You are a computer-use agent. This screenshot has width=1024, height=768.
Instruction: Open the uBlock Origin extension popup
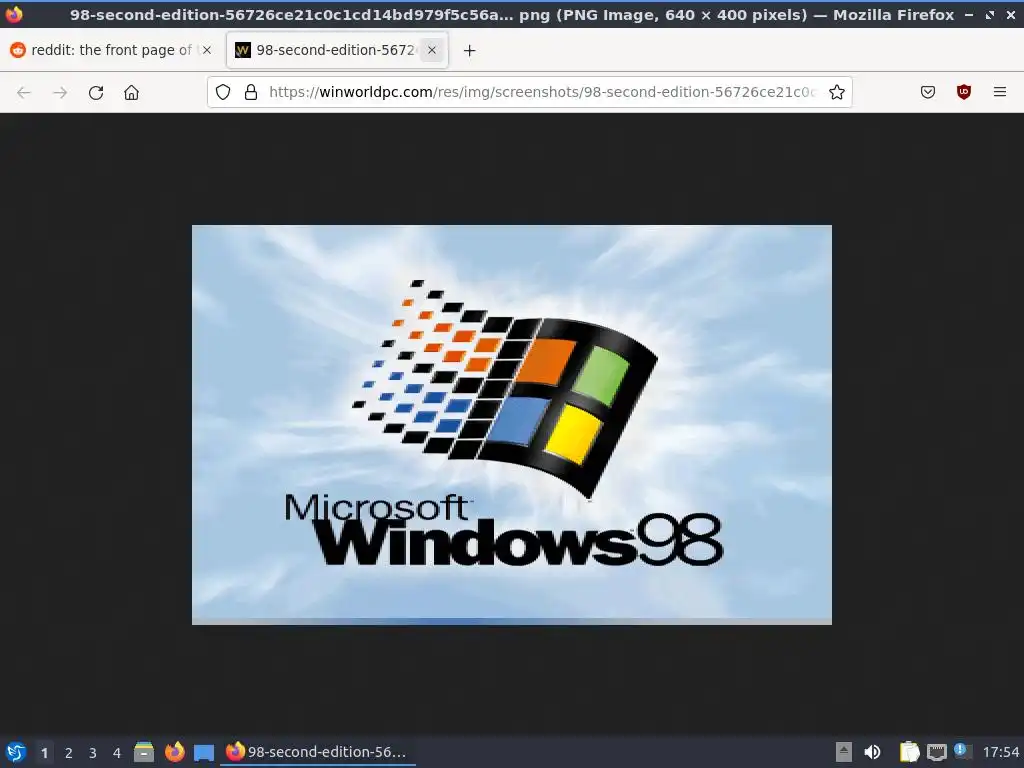pyautogui.click(x=963, y=92)
